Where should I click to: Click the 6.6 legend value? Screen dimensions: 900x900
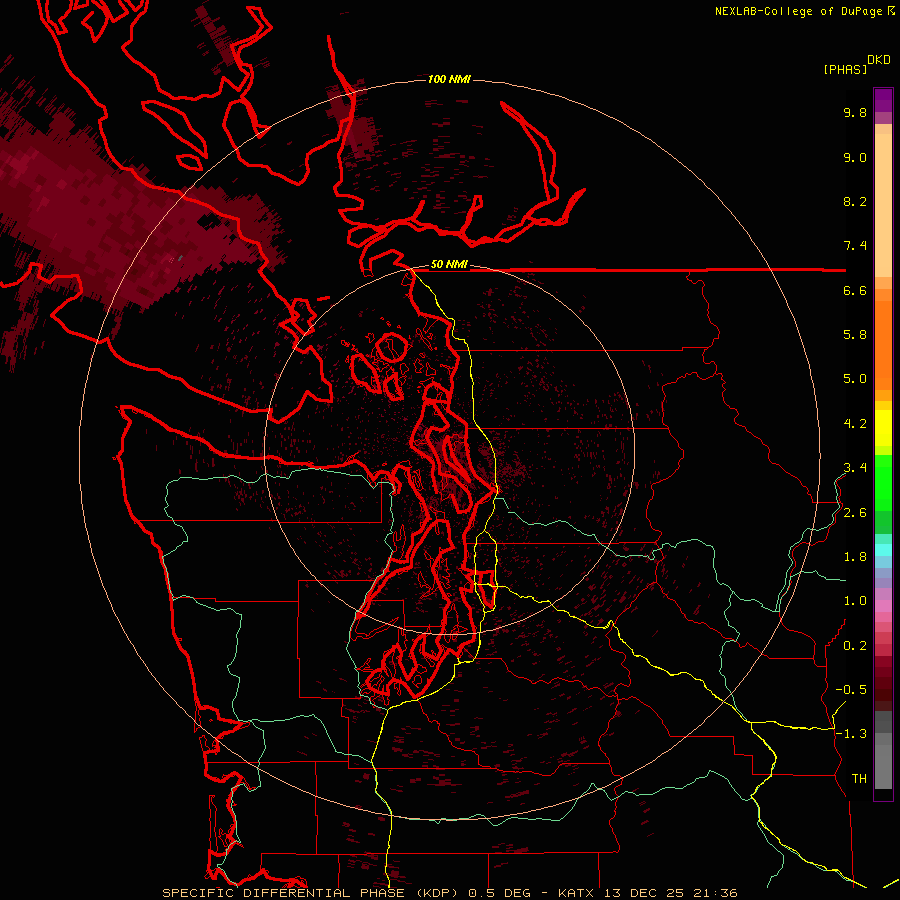[855, 290]
